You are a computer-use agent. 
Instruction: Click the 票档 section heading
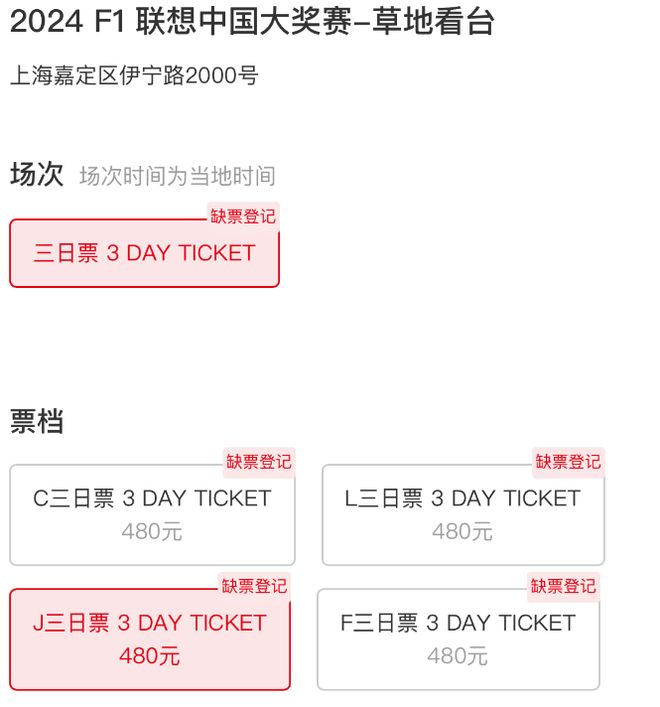tap(37, 421)
